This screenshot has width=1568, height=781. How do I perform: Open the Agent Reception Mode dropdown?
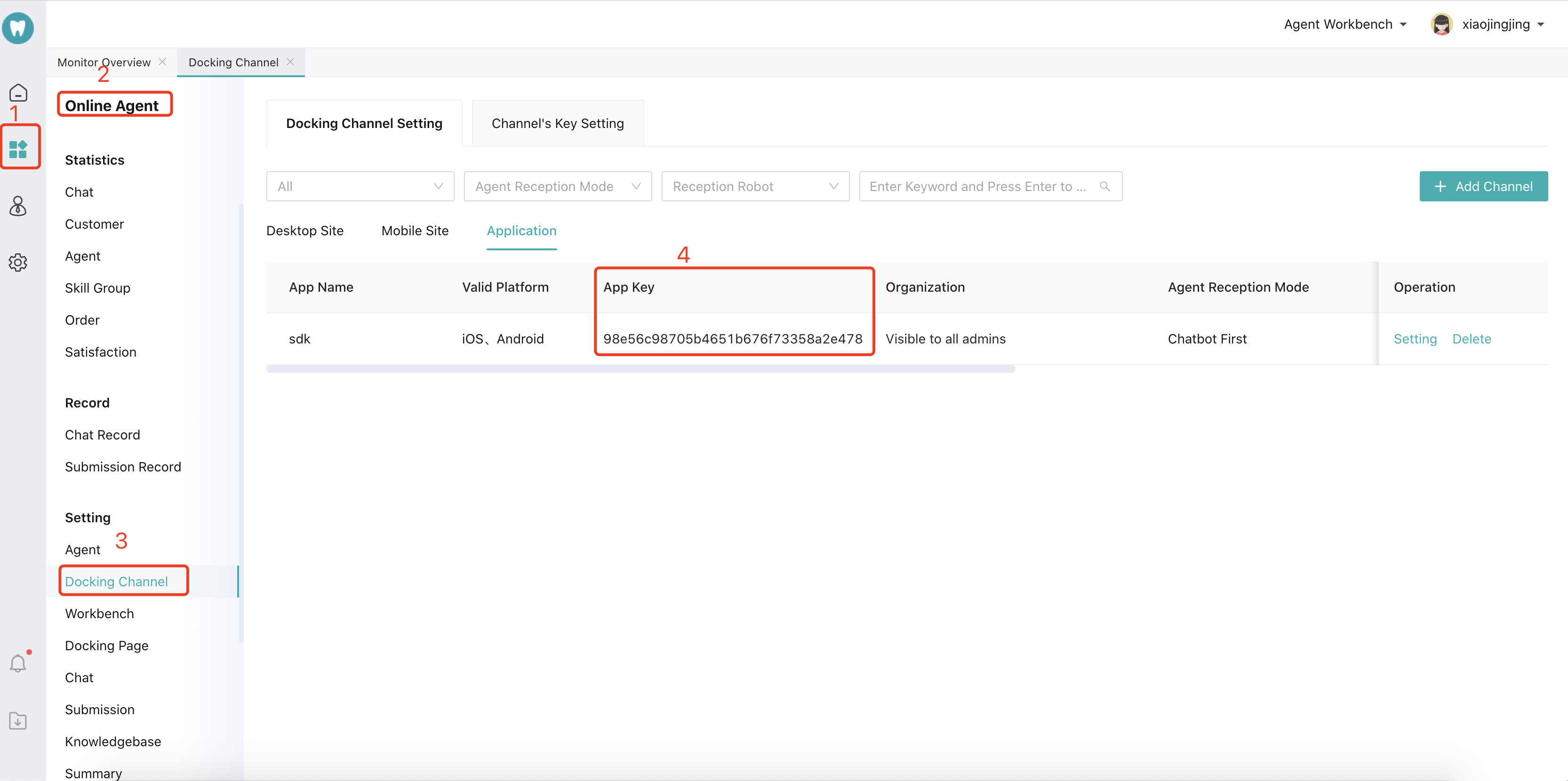coord(558,186)
